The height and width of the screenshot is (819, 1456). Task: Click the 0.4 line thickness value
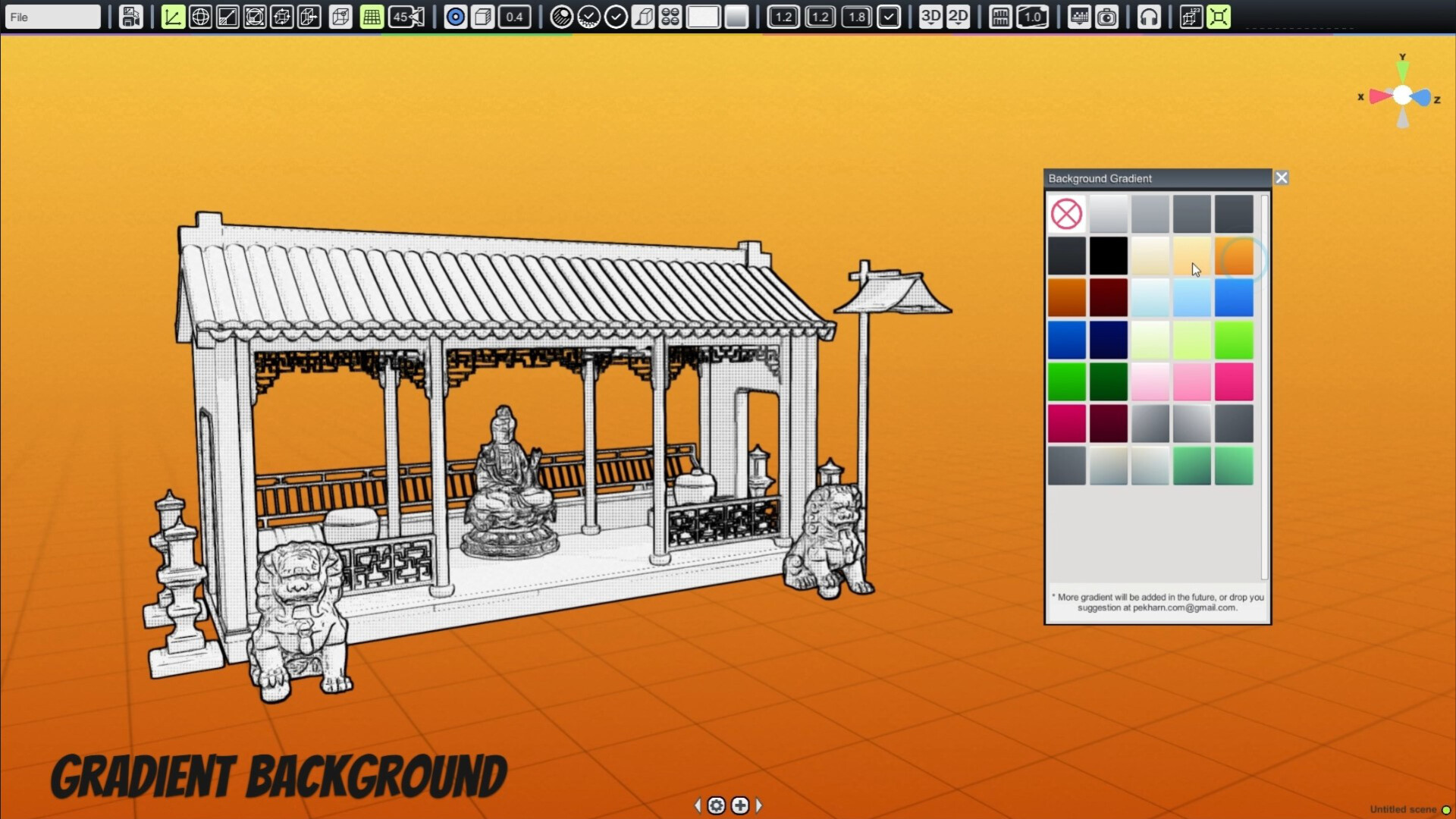tap(514, 17)
